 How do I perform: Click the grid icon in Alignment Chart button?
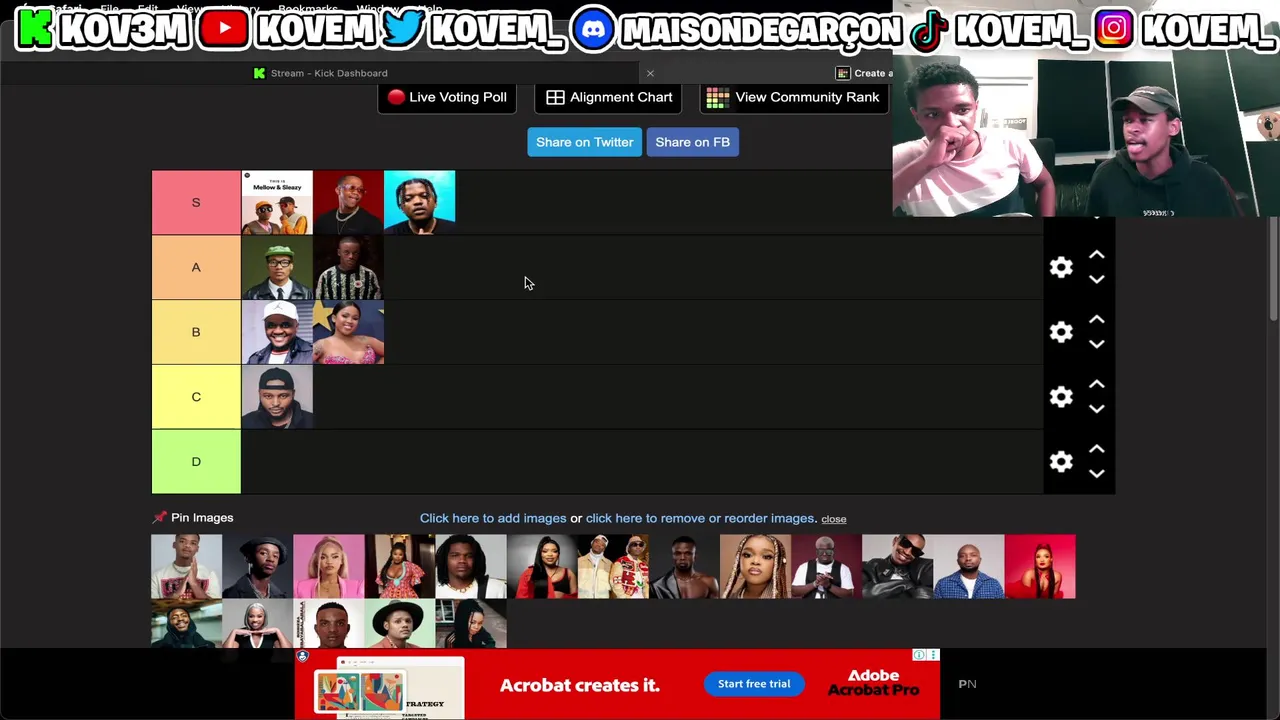(x=555, y=97)
